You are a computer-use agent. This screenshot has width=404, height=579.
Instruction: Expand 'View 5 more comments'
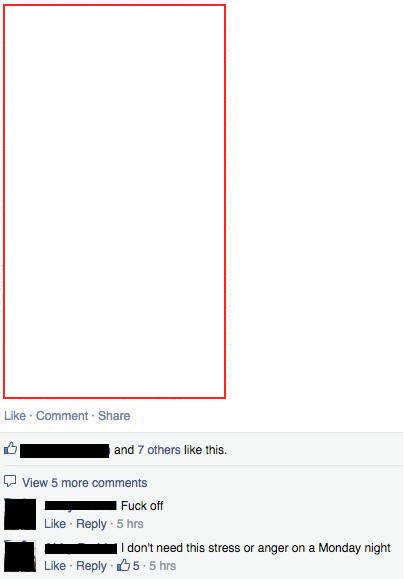point(85,483)
